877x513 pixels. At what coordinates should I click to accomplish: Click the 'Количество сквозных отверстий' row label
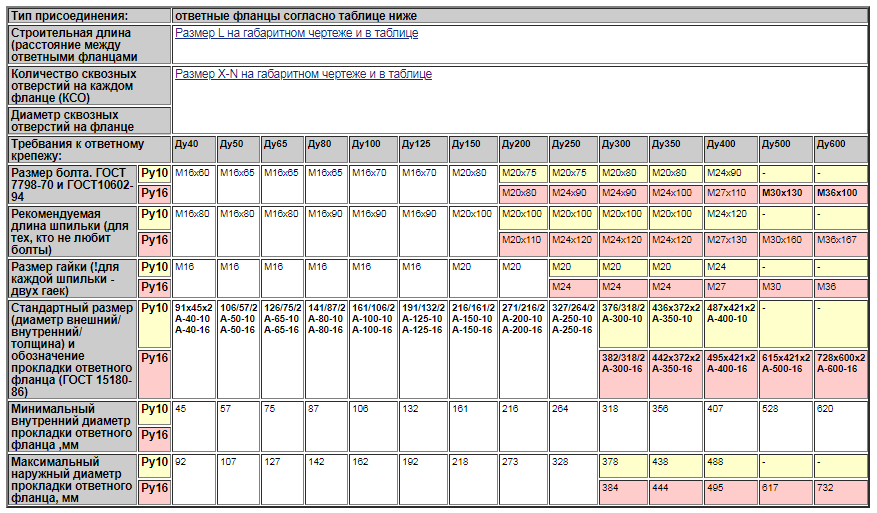89,86
